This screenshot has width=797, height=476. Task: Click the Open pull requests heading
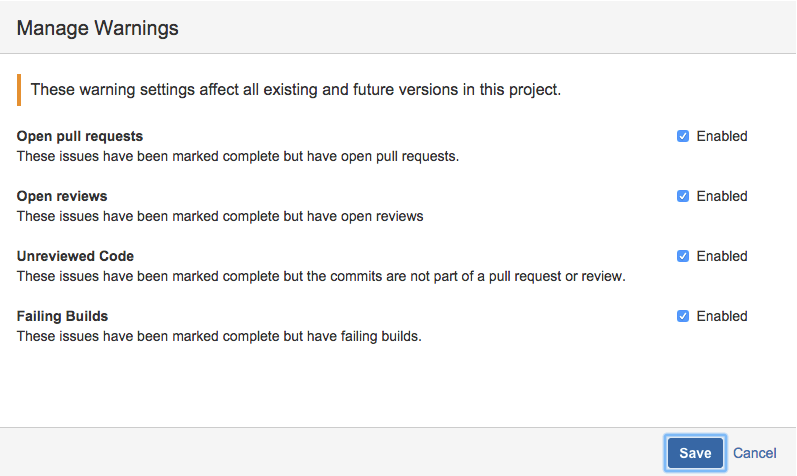click(x=80, y=137)
